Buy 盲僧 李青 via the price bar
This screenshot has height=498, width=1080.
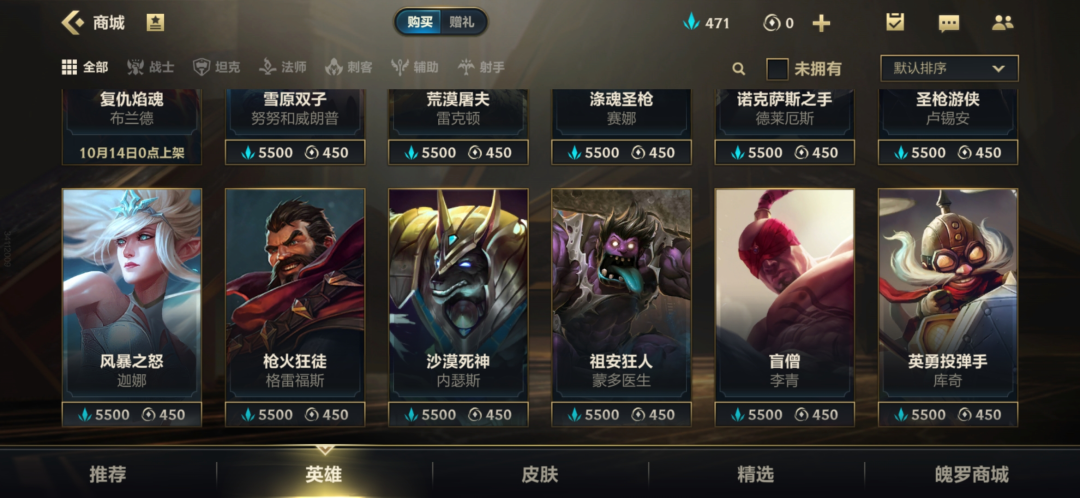pyautogui.click(x=785, y=415)
